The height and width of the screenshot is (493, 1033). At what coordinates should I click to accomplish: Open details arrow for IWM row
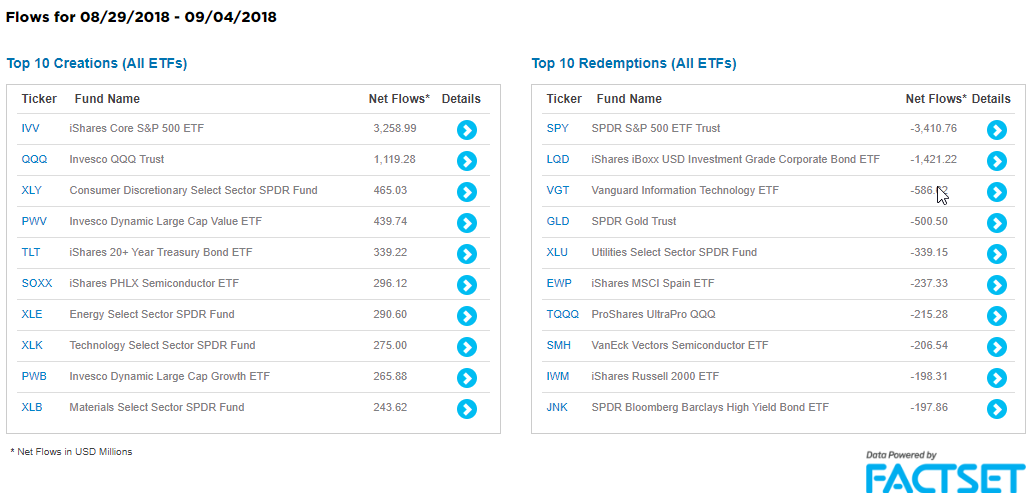pyautogui.click(x=997, y=378)
